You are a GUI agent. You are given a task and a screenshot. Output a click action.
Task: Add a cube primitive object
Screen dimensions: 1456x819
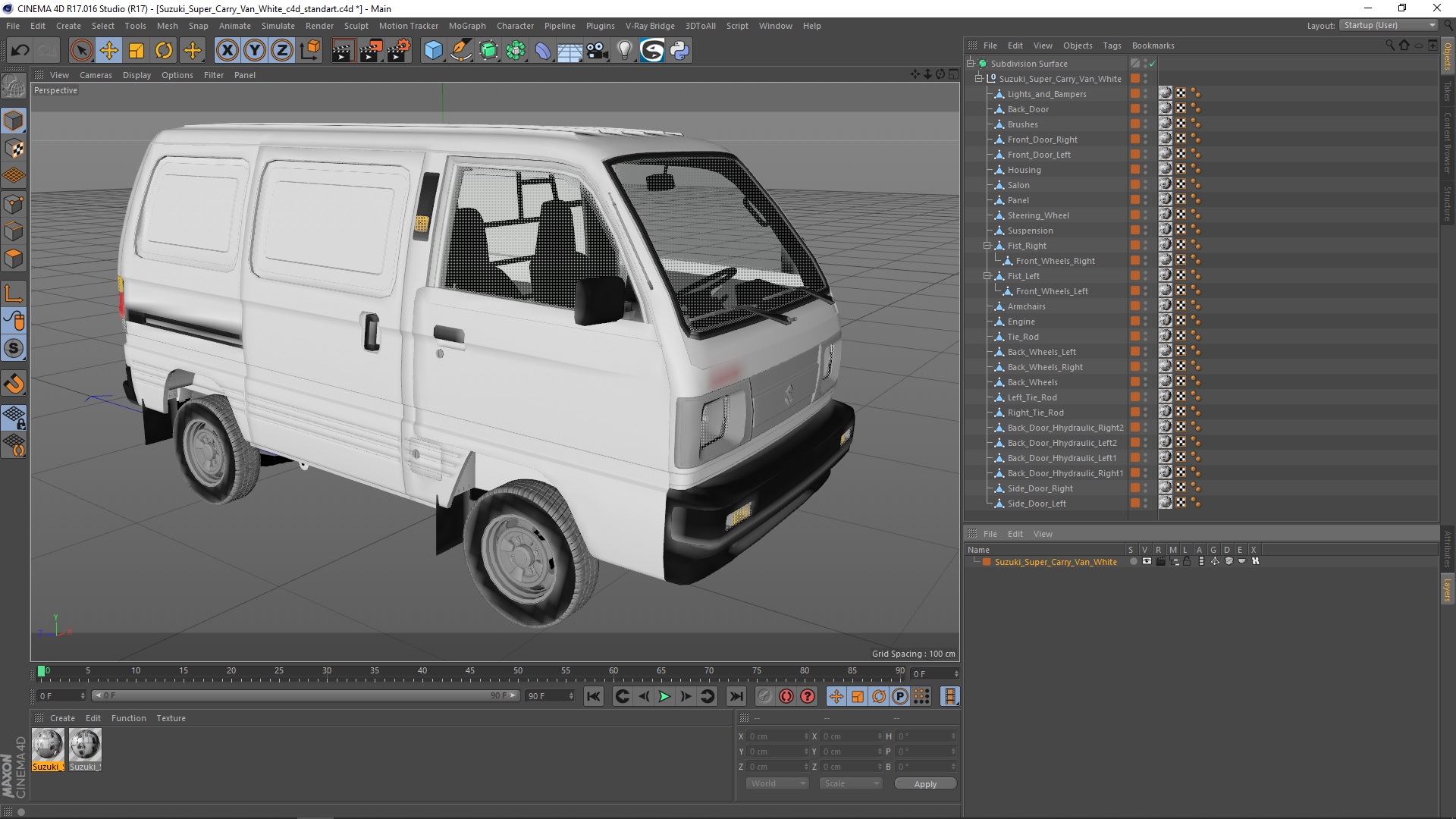[x=433, y=51]
